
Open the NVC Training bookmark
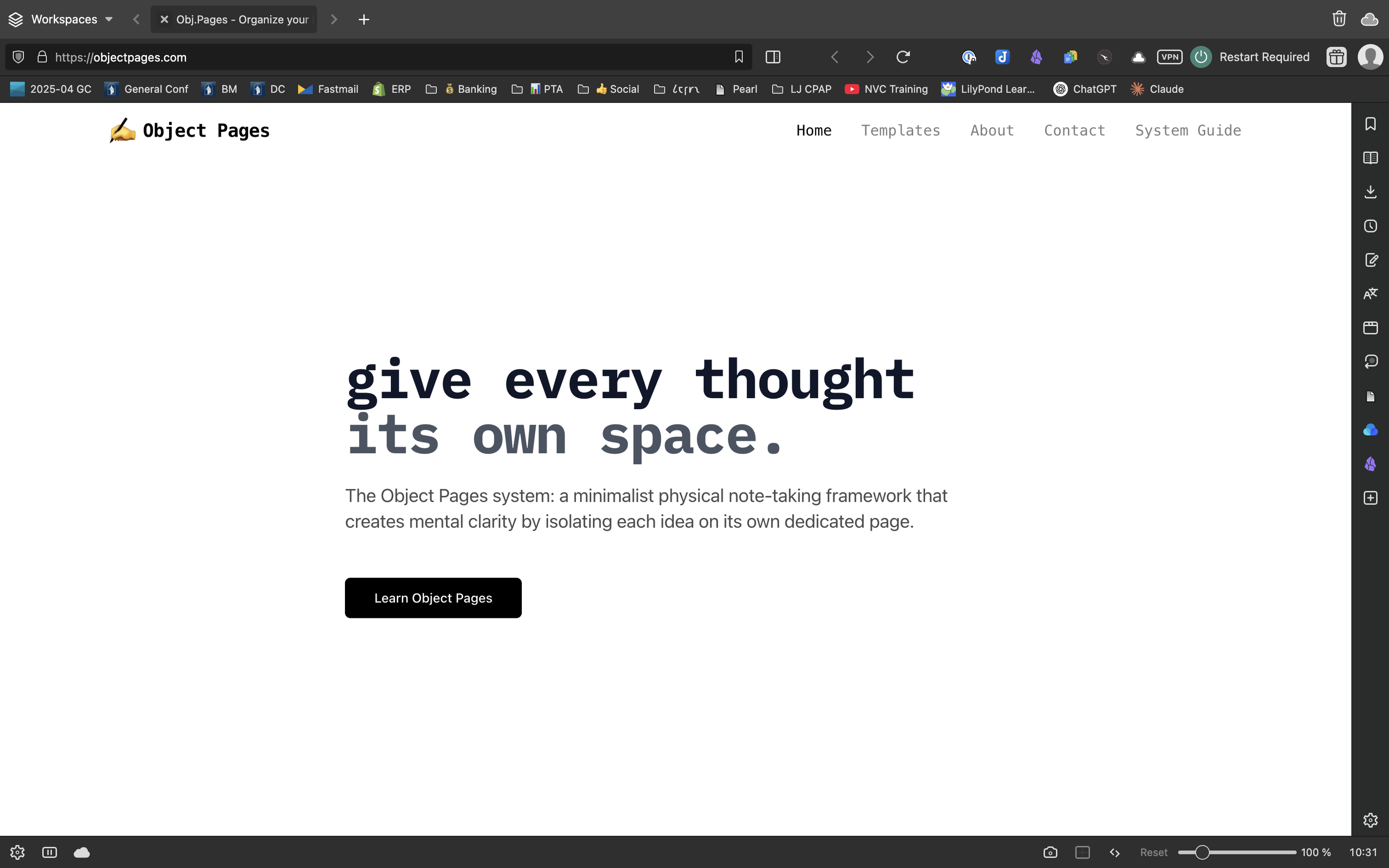coord(886,89)
